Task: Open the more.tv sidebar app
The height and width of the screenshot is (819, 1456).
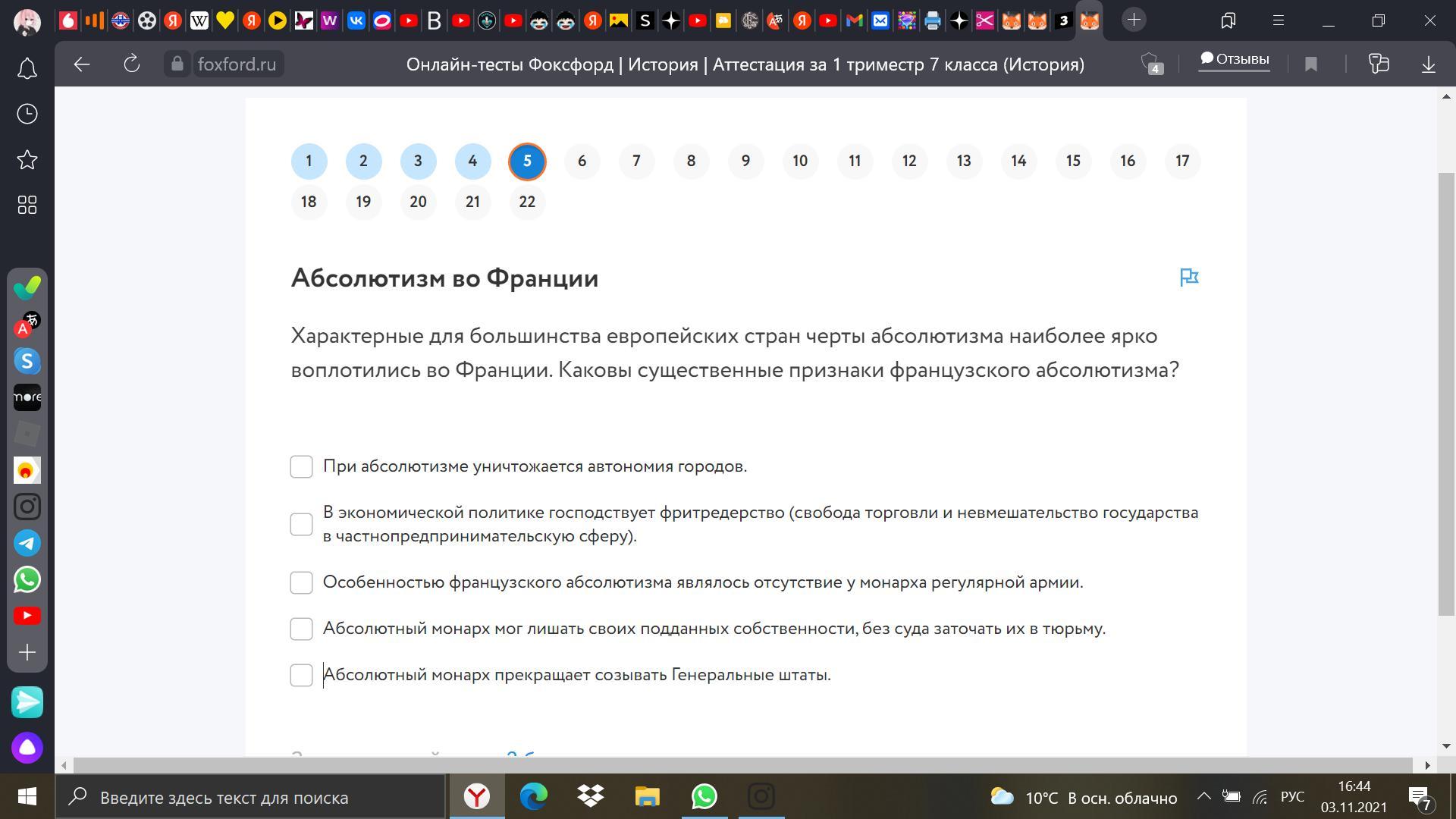Action: (27, 397)
